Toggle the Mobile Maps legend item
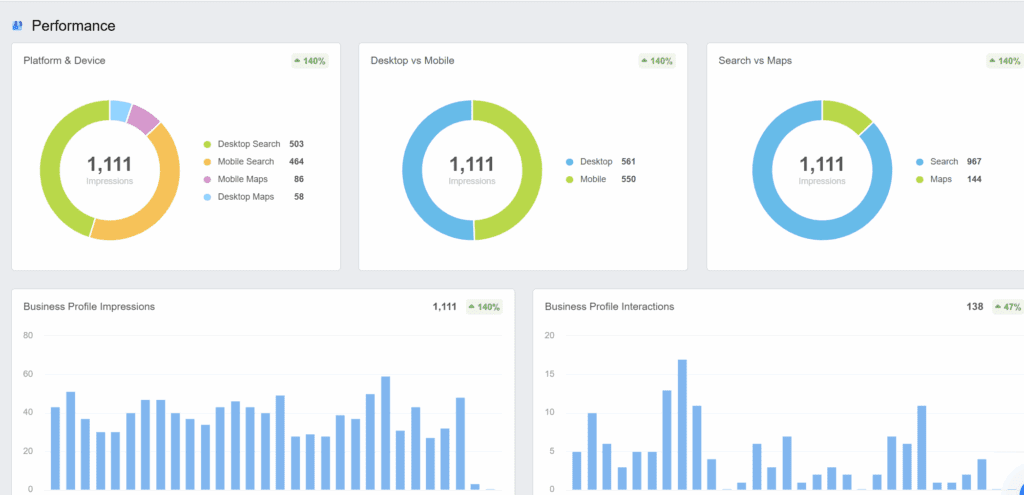This screenshot has height=495, width=1024. (241, 179)
